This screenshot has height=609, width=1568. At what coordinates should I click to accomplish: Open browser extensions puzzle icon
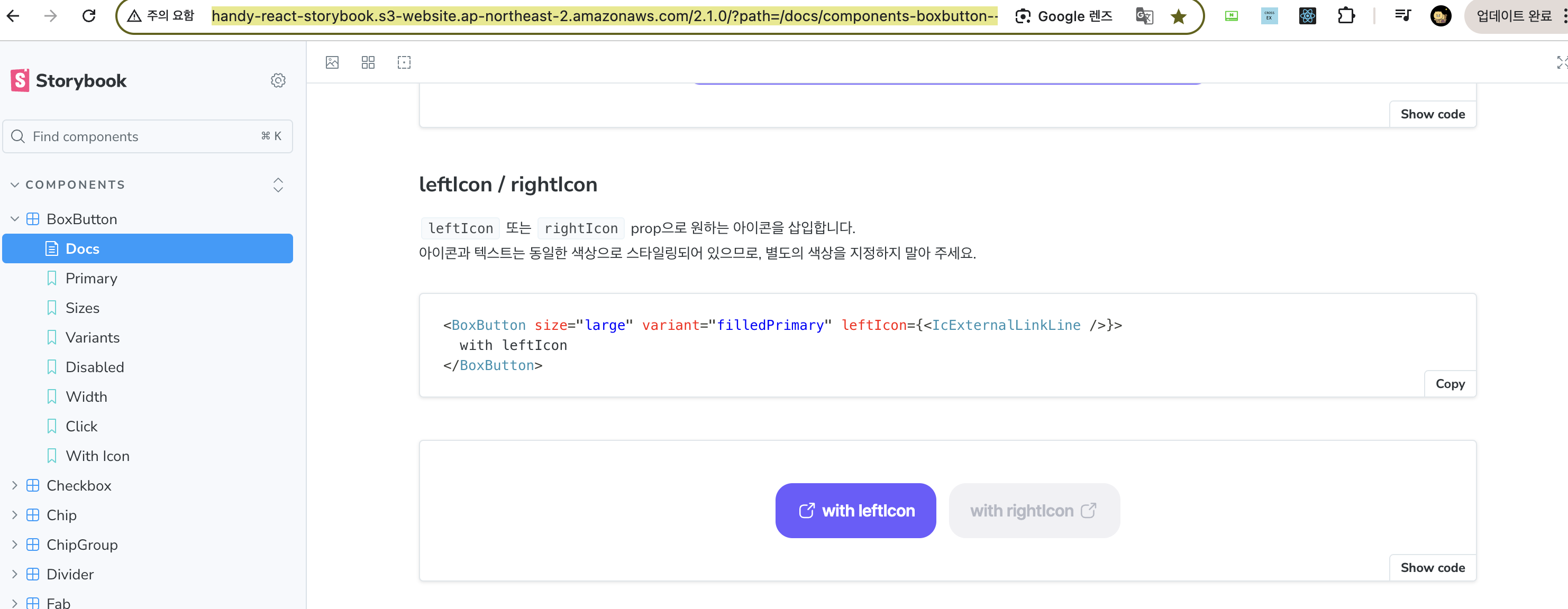click(1346, 16)
